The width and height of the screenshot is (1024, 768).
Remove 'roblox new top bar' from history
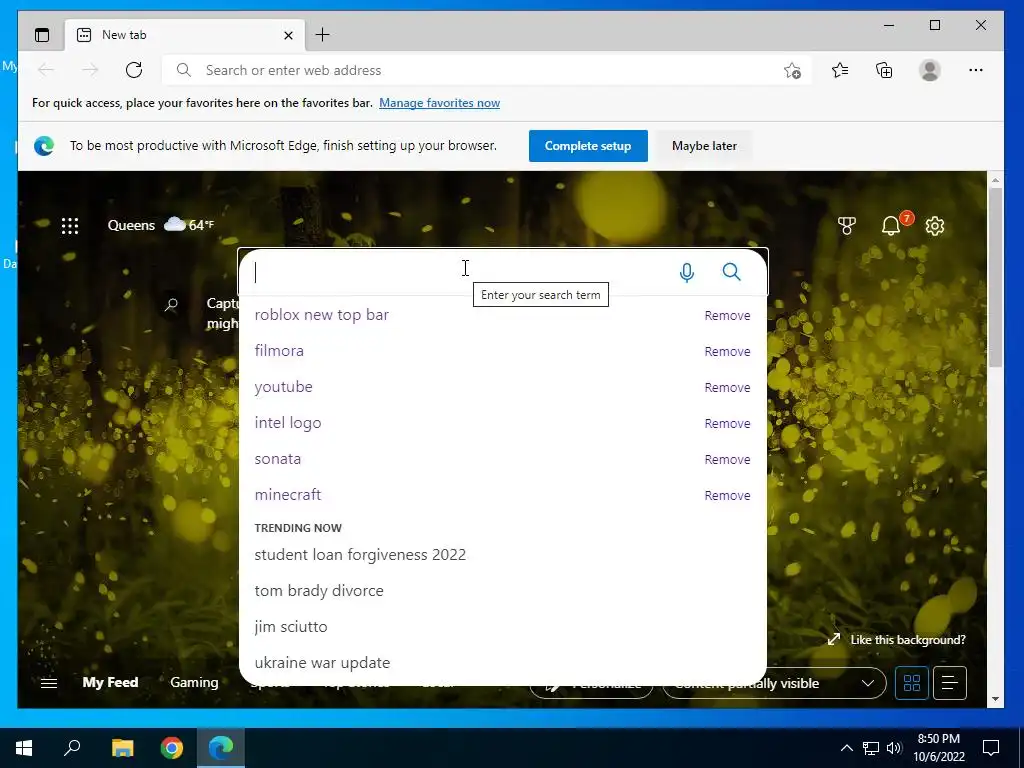[727, 315]
